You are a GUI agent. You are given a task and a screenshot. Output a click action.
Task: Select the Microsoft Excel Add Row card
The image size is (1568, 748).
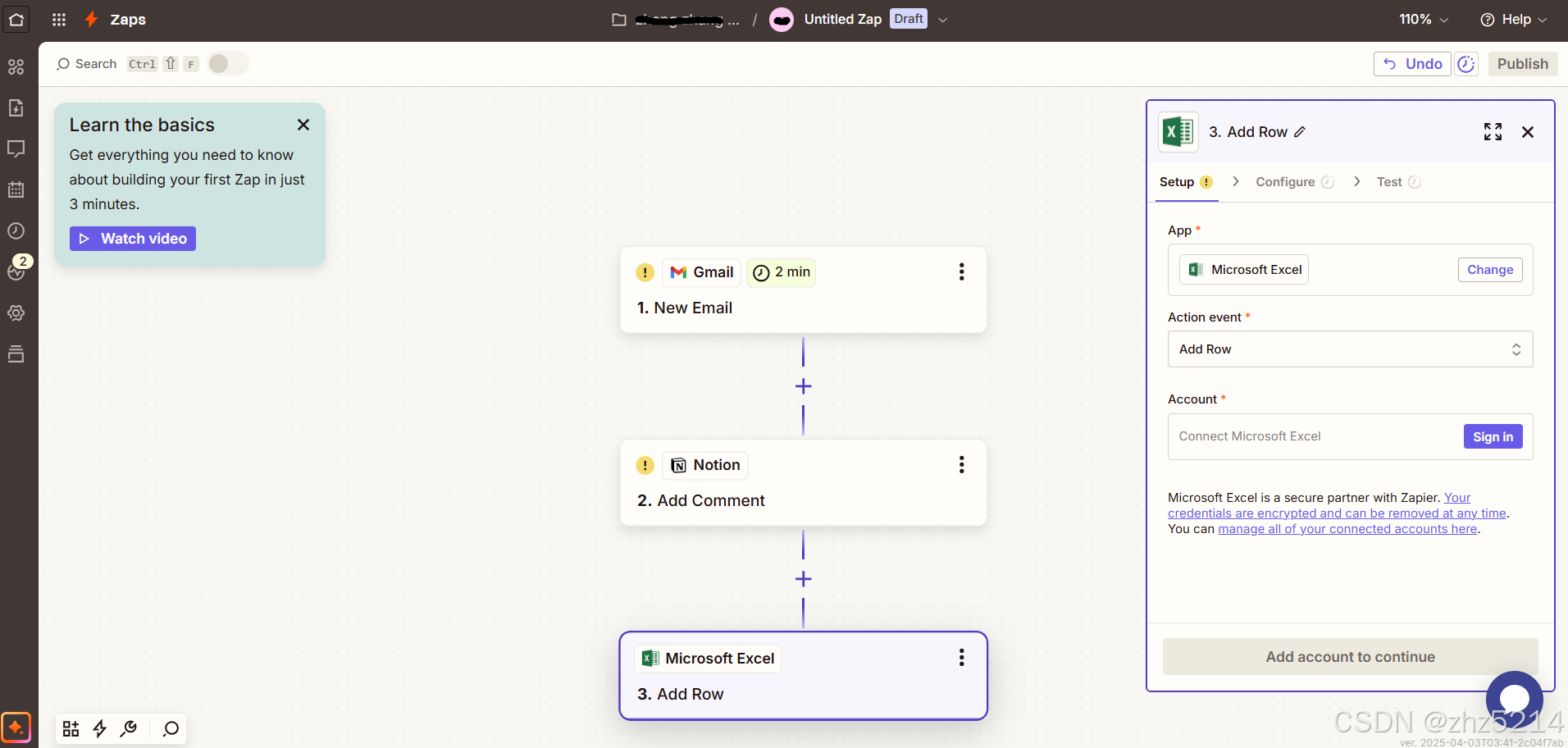click(x=803, y=676)
